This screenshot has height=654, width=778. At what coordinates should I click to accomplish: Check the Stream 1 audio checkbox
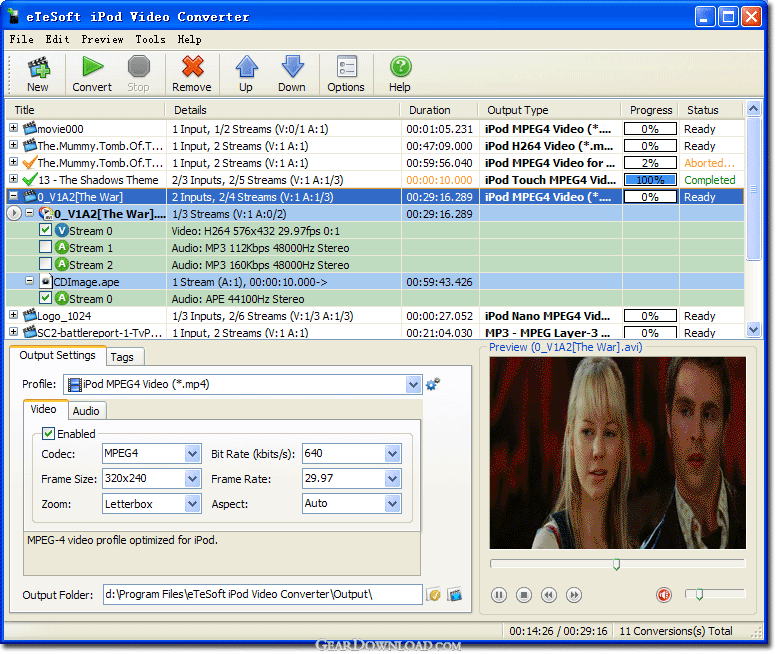coord(46,248)
